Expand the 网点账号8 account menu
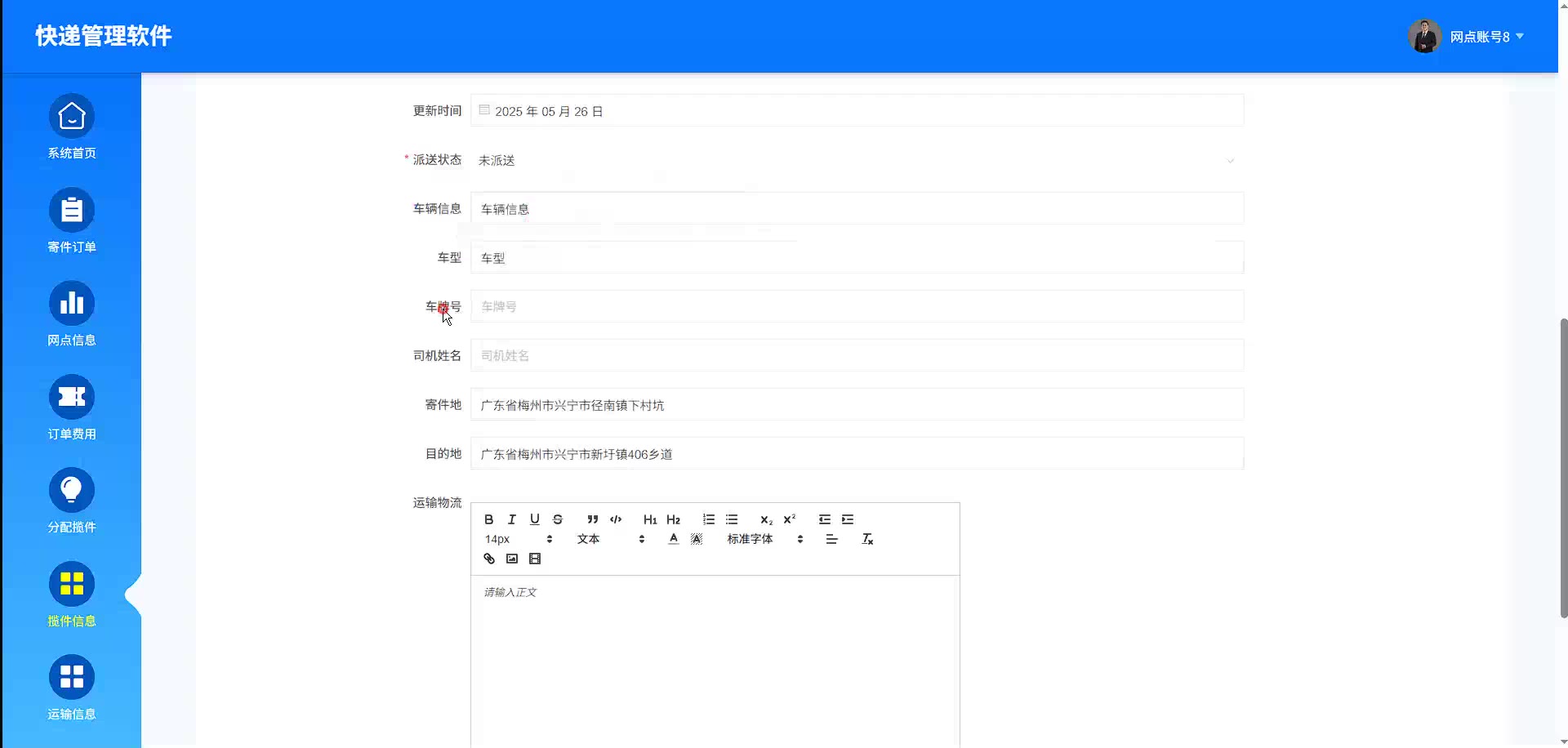 1486,37
